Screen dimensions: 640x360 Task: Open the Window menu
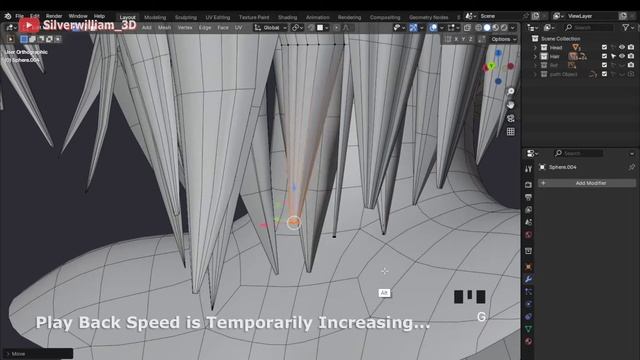tap(78, 16)
